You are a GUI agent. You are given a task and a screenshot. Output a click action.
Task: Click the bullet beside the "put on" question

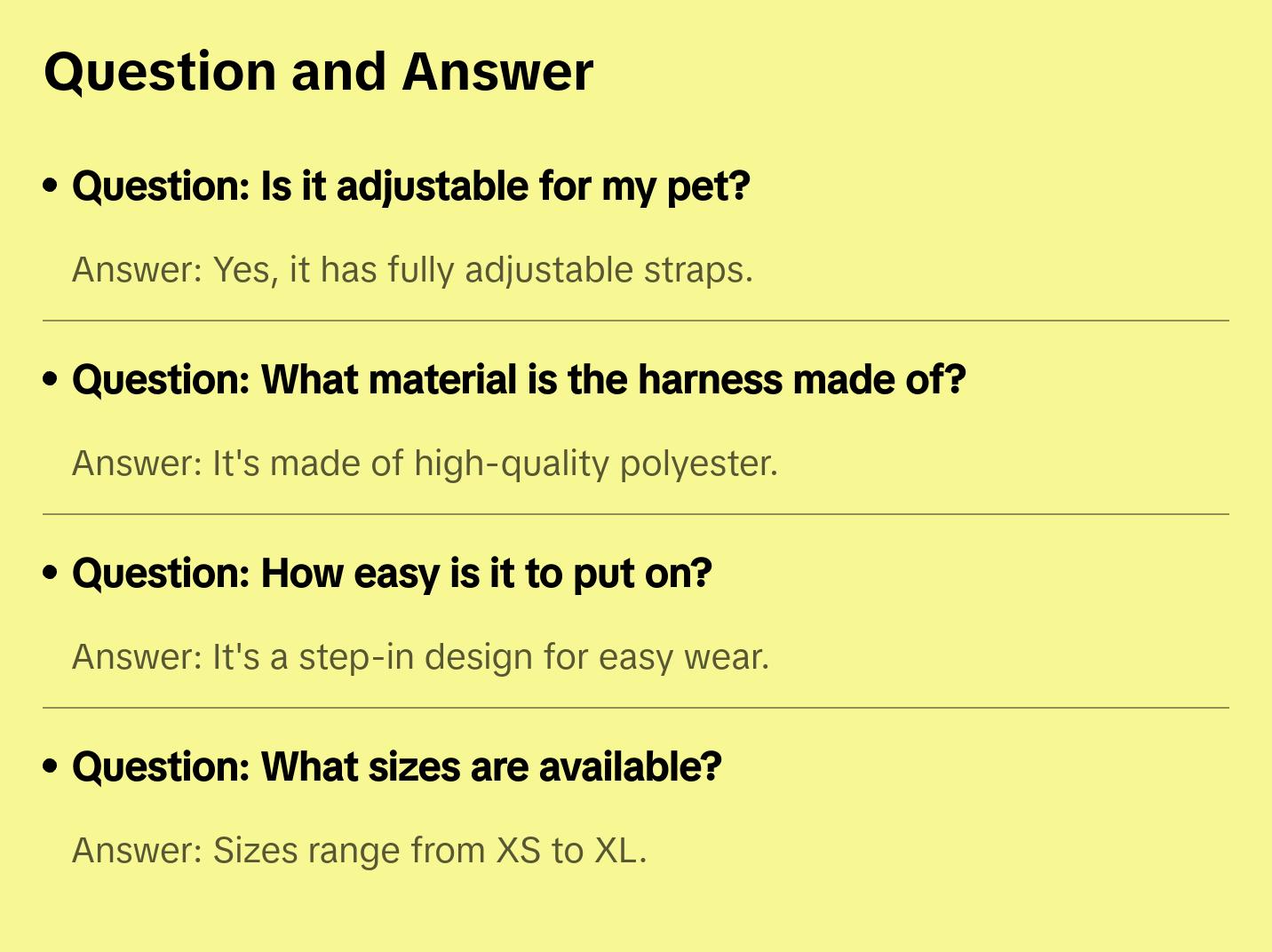tap(51, 574)
